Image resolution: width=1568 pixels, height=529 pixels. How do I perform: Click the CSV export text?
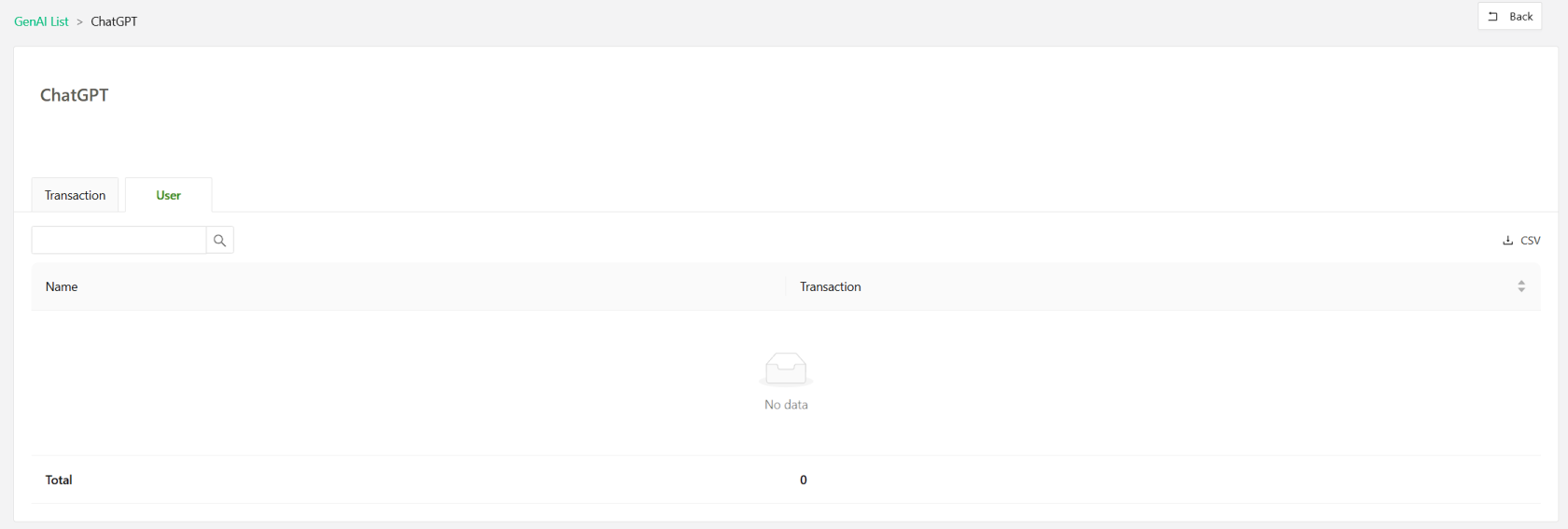pos(1531,241)
